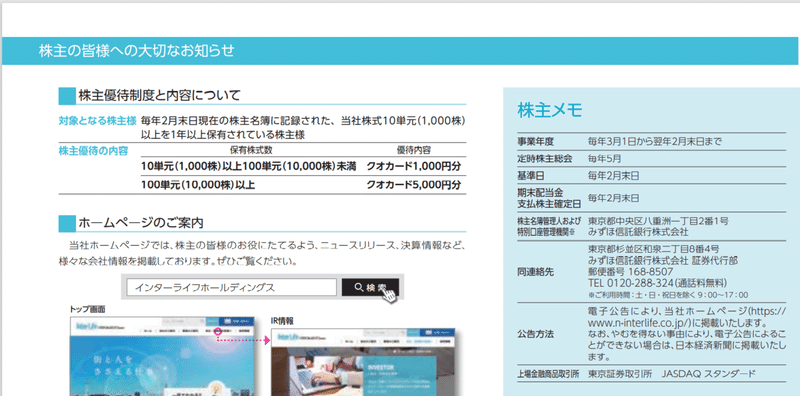The height and width of the screenshot is (396, 800).
Task: Click the 株主の皆様への大切なお知らせ header banner text
Action: [x=136, y=51]
